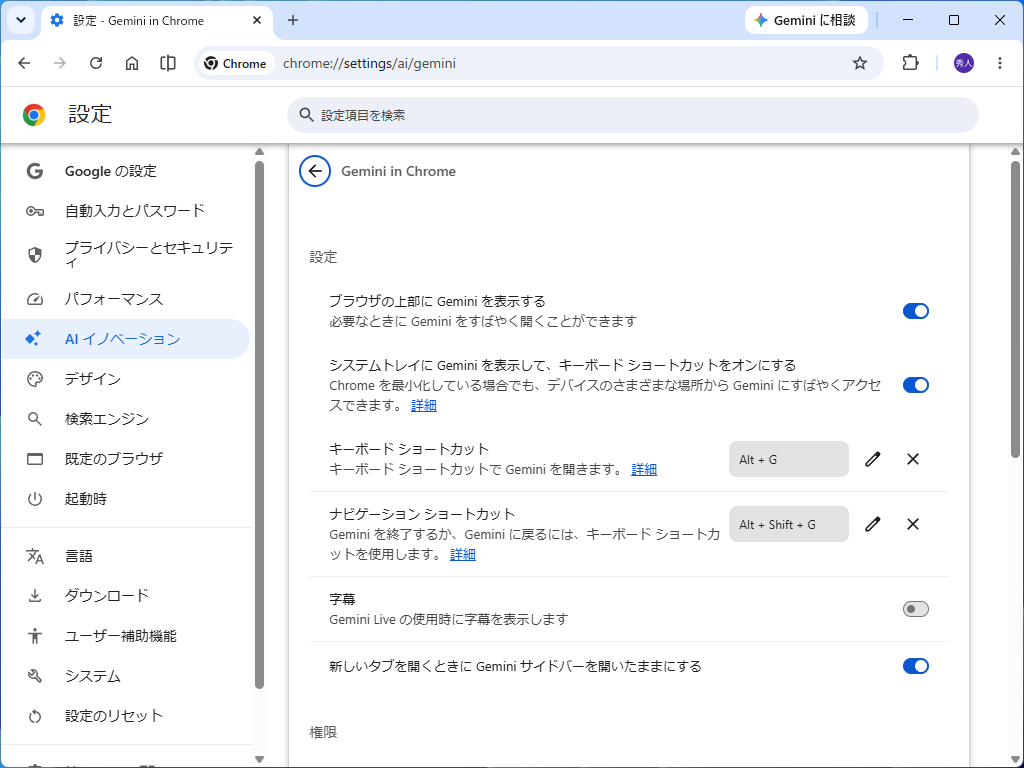1024x768 pixels.
Task: Click the translate icon for 言語
Action: (x=35, y=556)
